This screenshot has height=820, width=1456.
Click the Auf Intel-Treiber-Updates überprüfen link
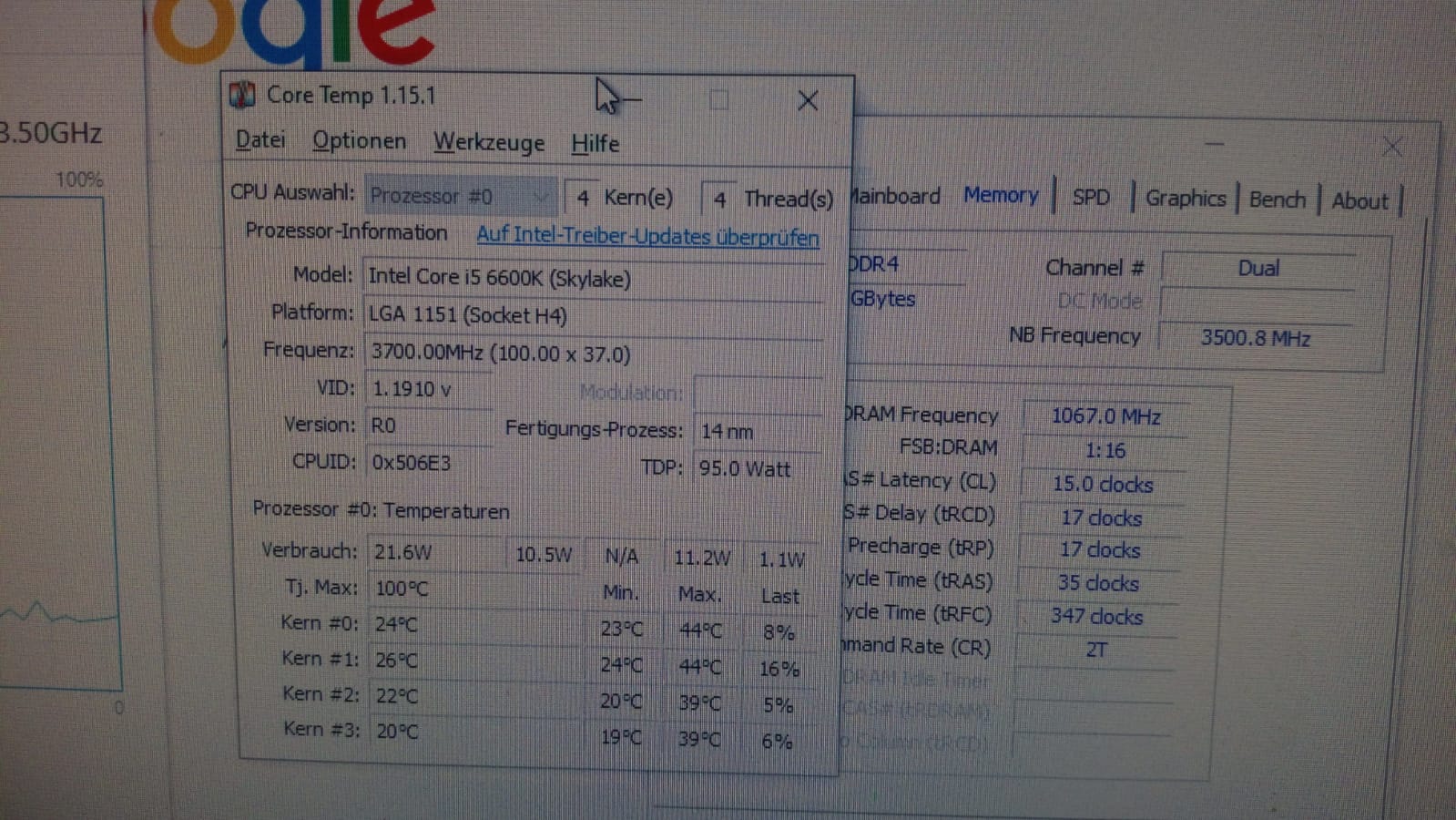point(647,236)
